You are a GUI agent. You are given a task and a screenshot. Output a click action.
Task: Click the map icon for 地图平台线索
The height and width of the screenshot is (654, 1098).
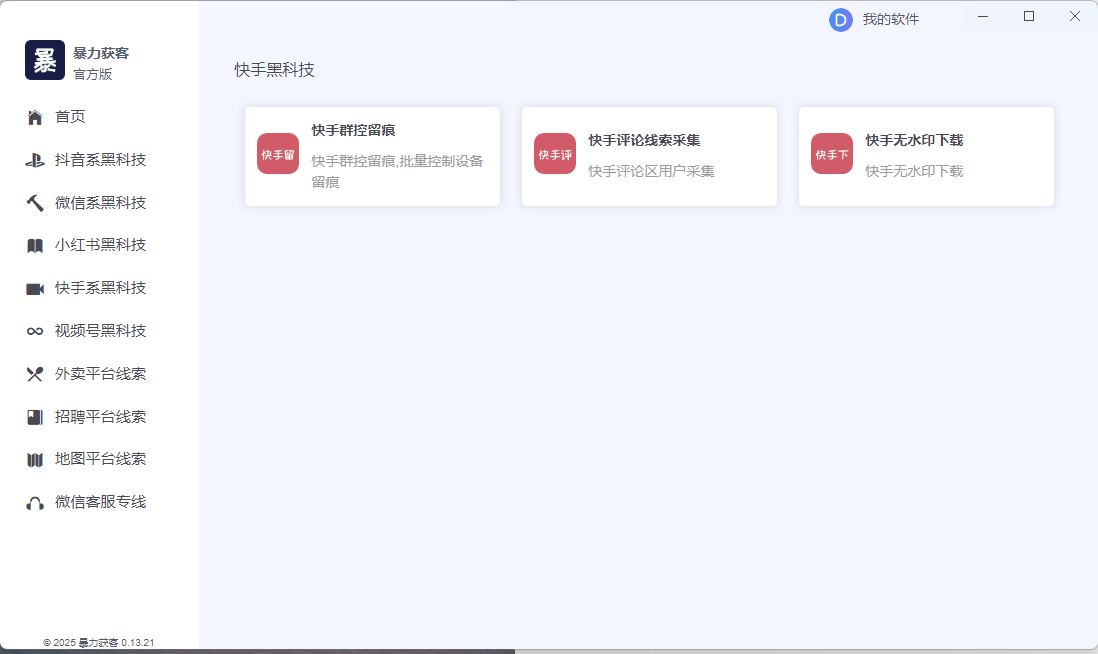pos(35,460)
